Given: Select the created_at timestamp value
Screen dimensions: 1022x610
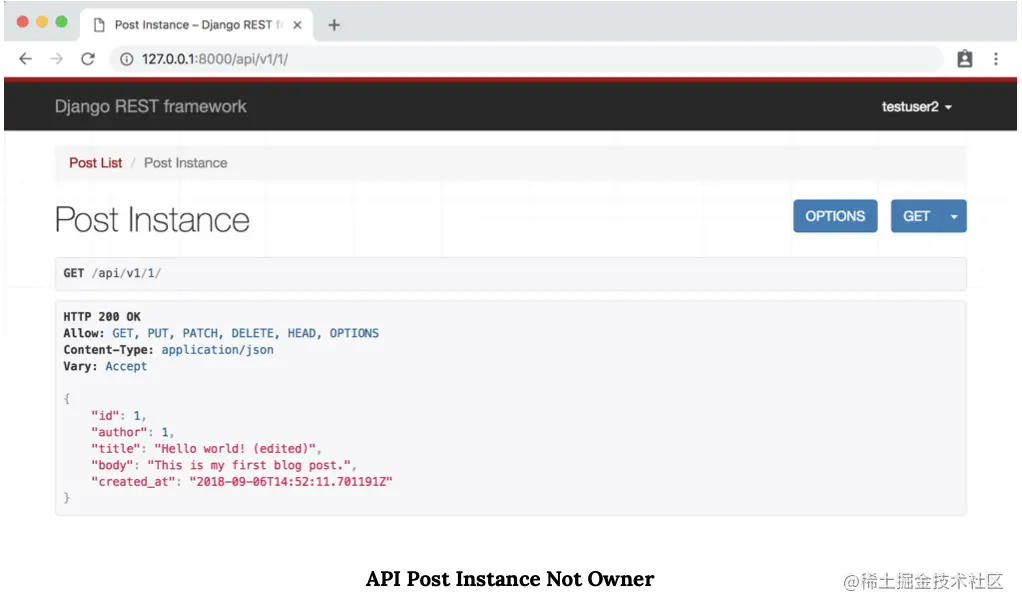Looking at the screenshot, I should click(x=291, y=482).
